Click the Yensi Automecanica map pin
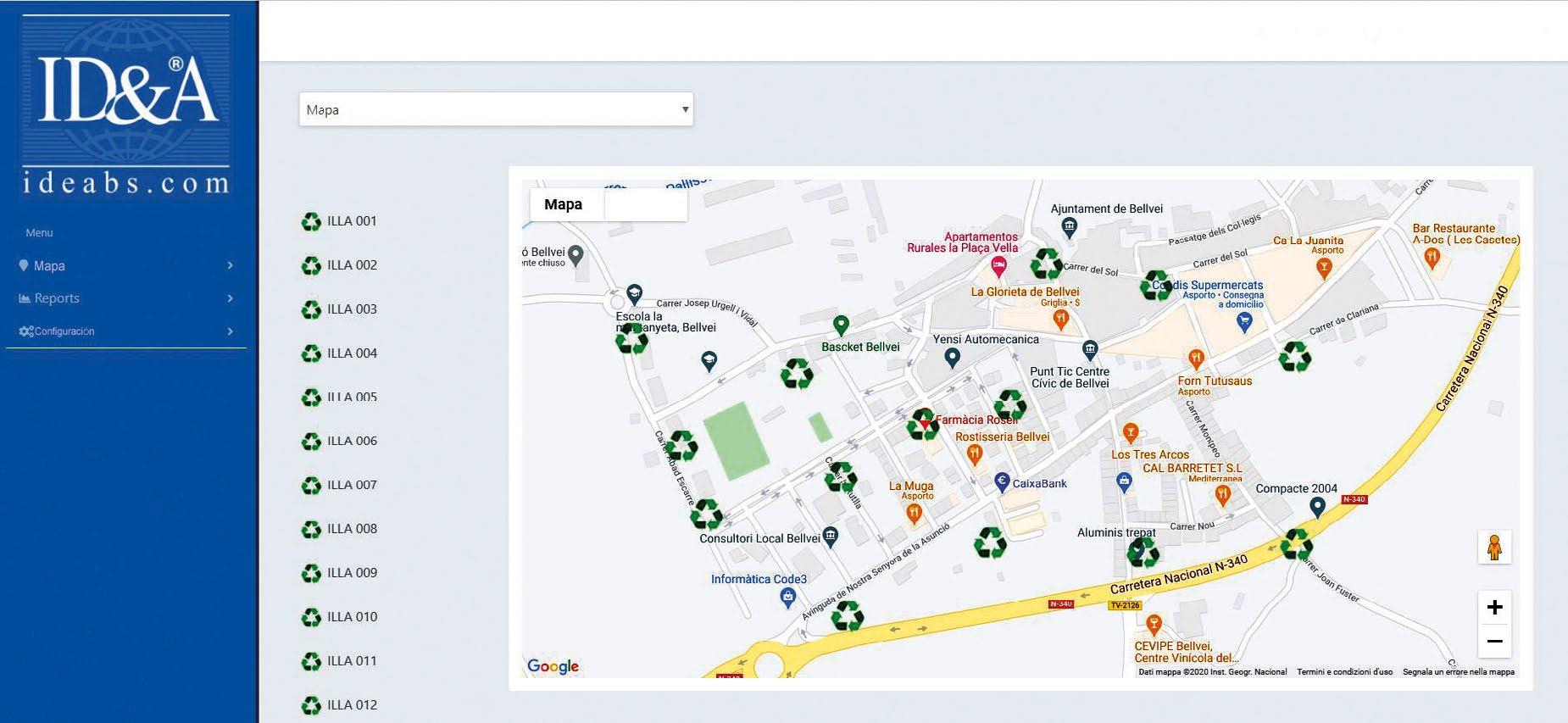Image resolution: width=1568 pixels, height=723 pixels. coord(952,359)
